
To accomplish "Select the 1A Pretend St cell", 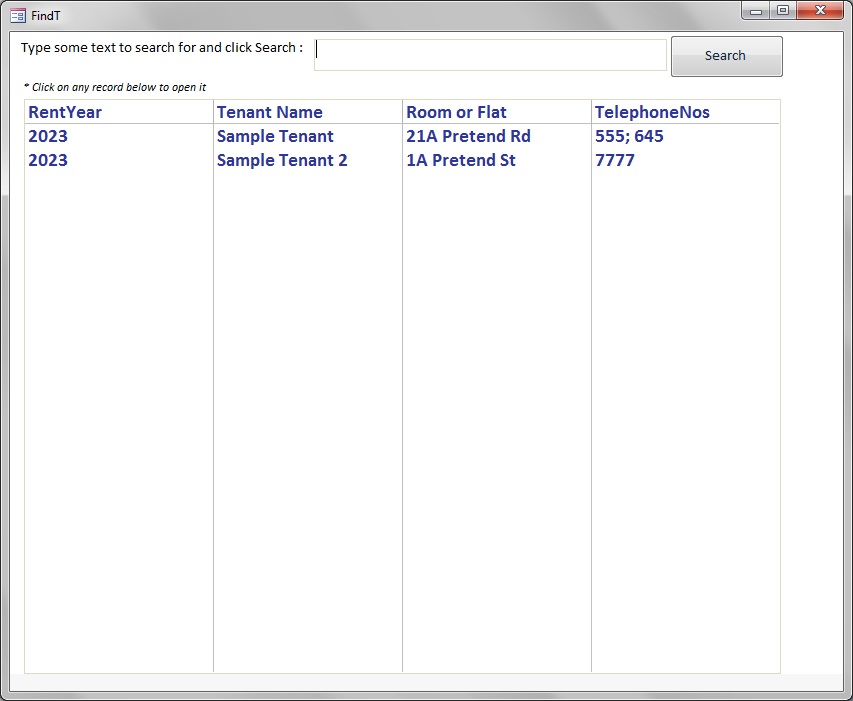I will point(460,161).
